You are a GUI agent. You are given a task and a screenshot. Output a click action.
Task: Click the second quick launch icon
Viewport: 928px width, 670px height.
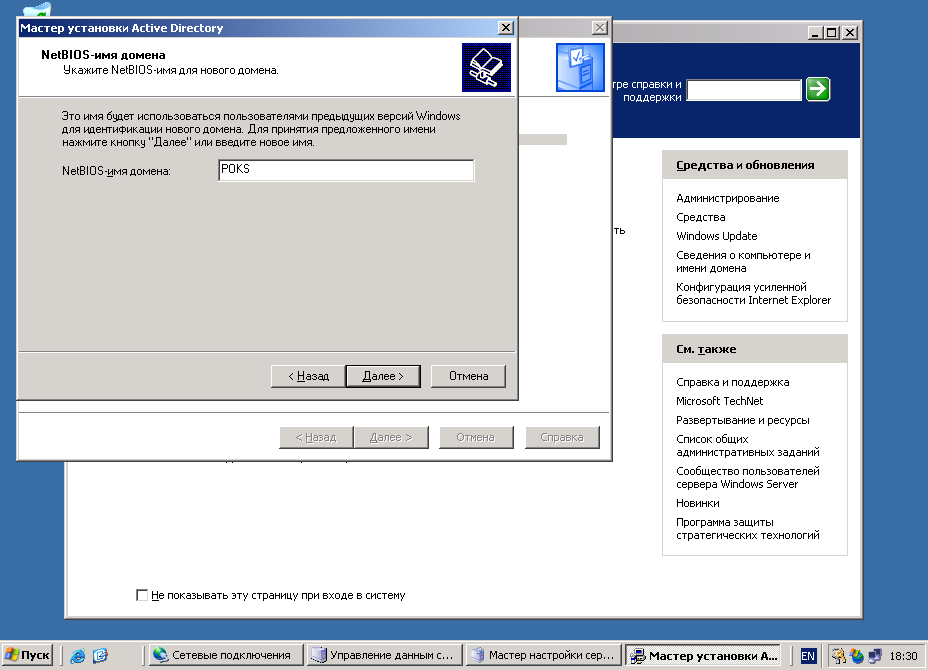tap(101, 655)
